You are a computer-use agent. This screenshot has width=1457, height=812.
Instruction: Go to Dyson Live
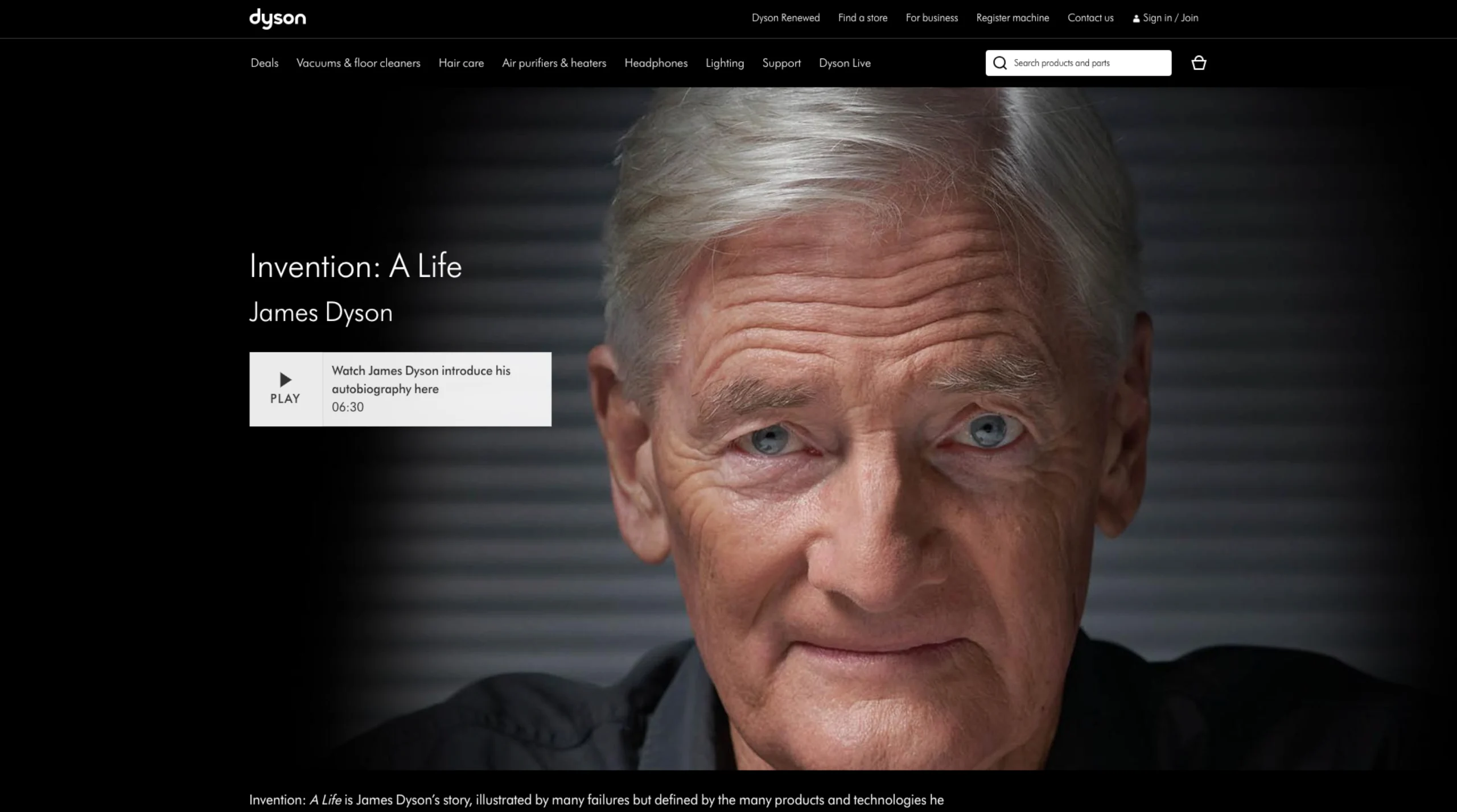coord(845,63)
